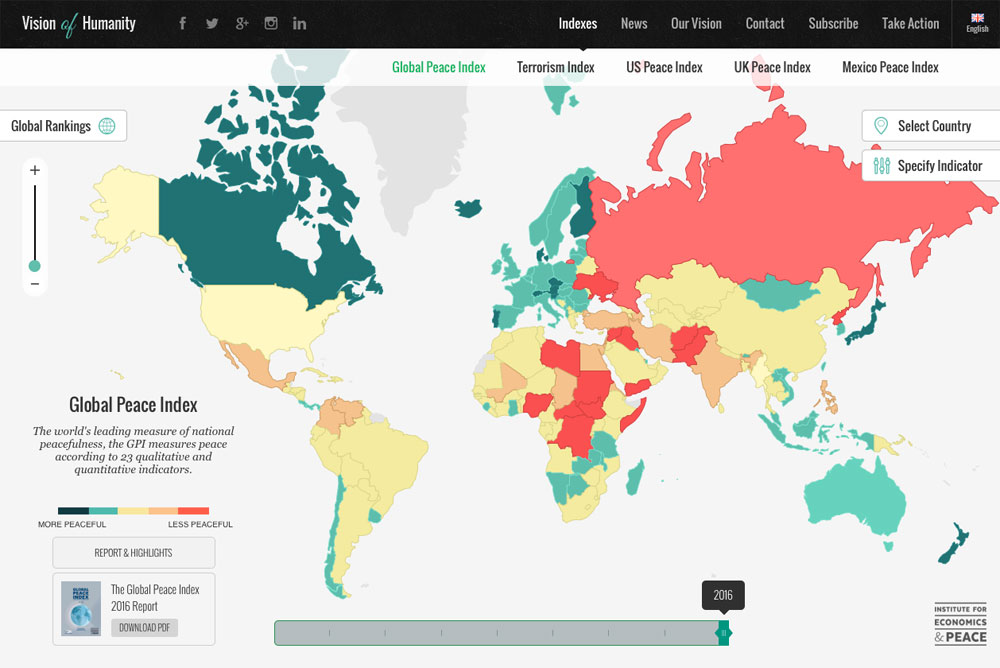The height and width of the screenshot is (668, 1000).
Task: Open the Subscribe page
Action: (x=833, y=24)
